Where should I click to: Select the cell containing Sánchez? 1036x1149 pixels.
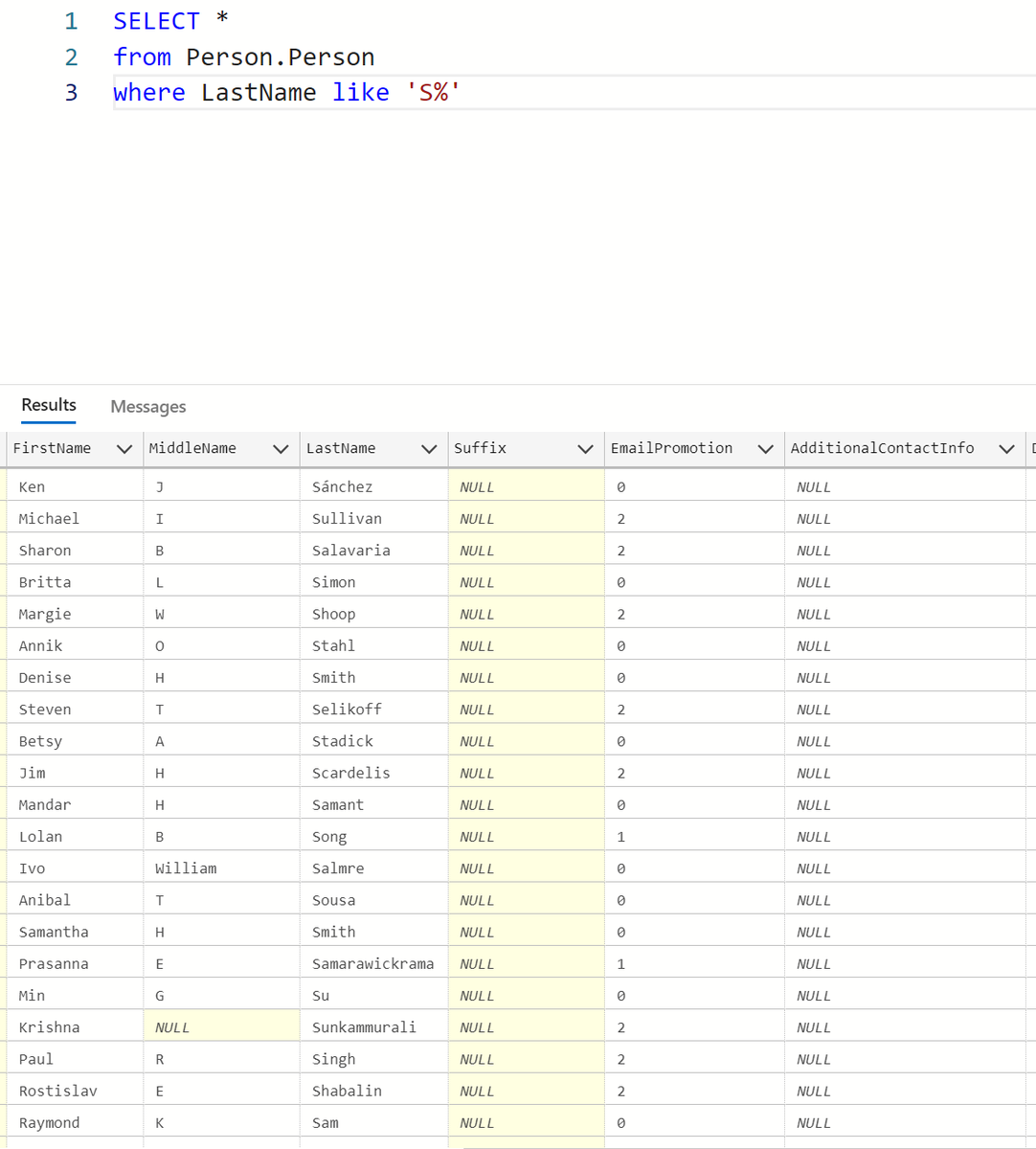(x=373, y=486)
